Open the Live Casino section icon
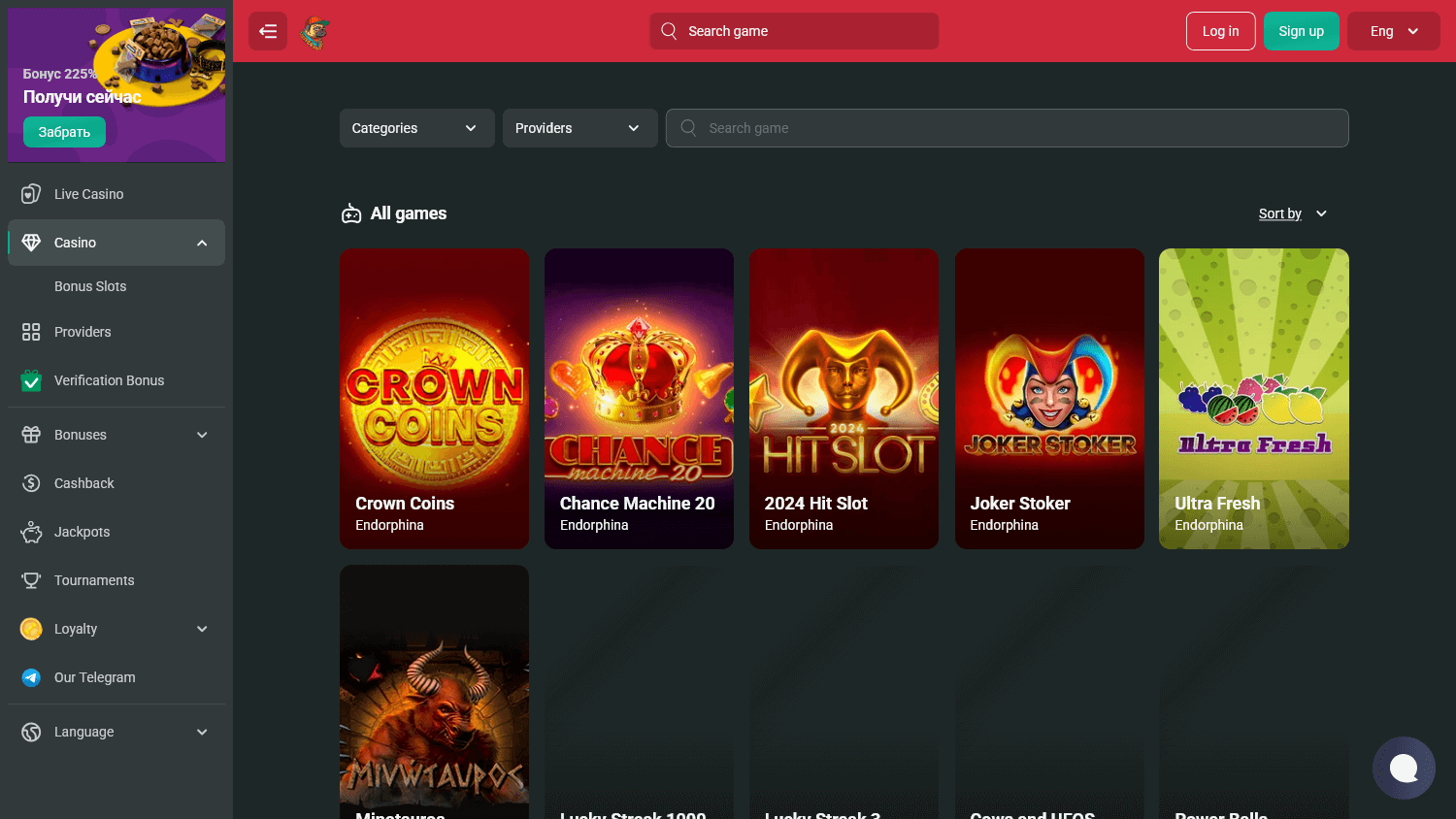The width and height of the screenshot is (1456, 819). pyautogui.click(x=30, y=193)
